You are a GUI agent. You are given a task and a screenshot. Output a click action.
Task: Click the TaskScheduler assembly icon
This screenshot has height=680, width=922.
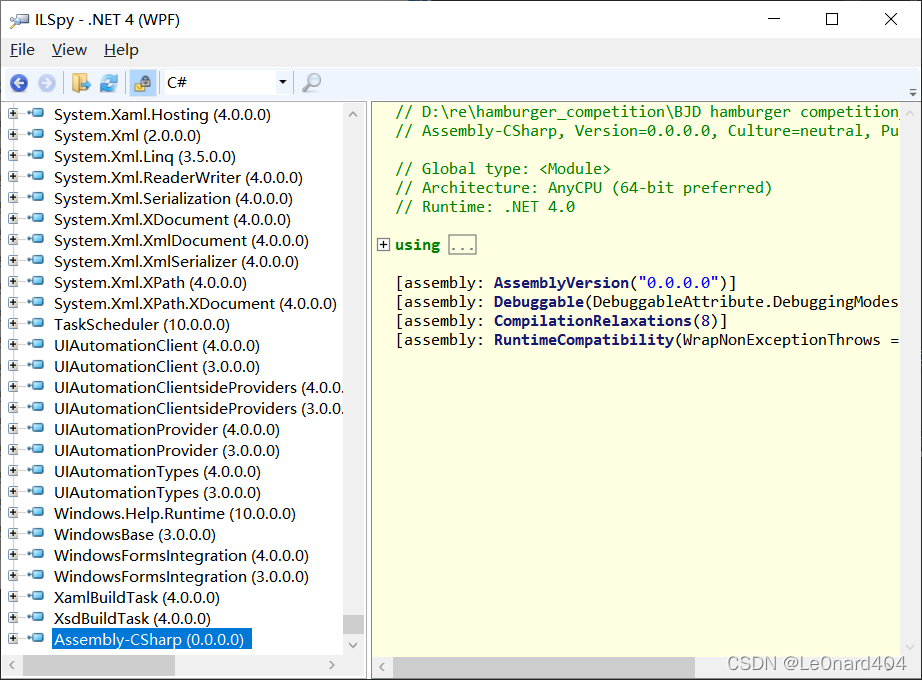click(36, 323)
